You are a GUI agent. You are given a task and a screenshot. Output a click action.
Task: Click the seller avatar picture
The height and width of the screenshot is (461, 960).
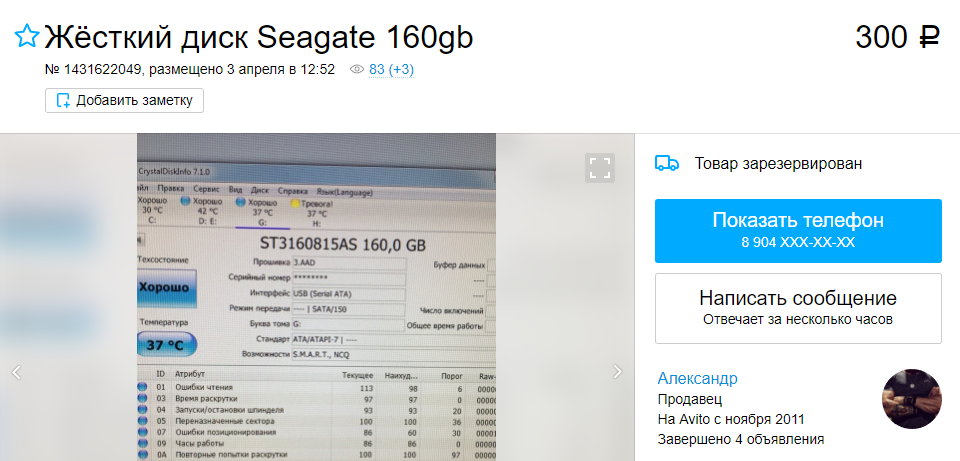(x=911, y=399)
